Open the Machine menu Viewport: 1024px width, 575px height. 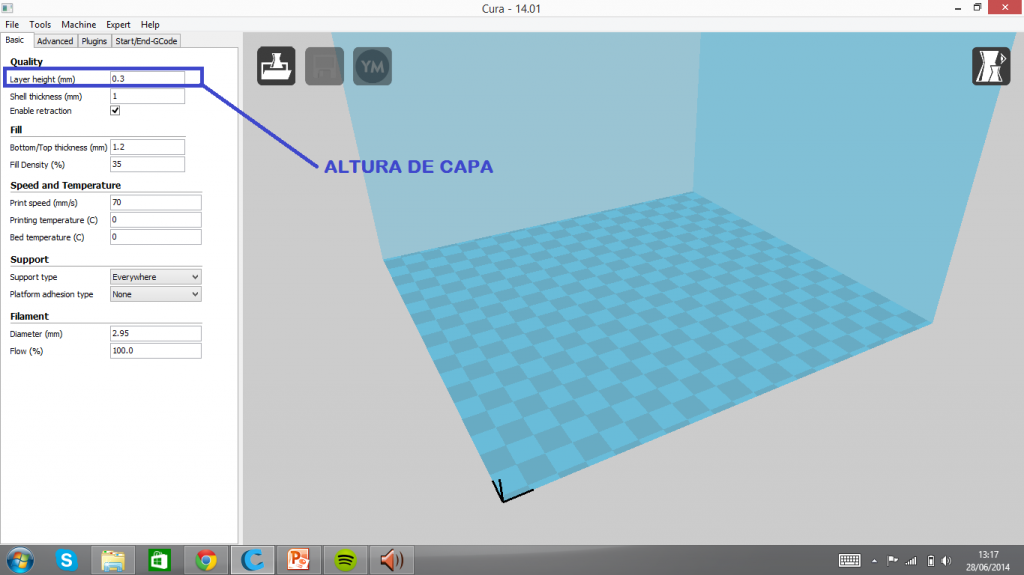79,24
